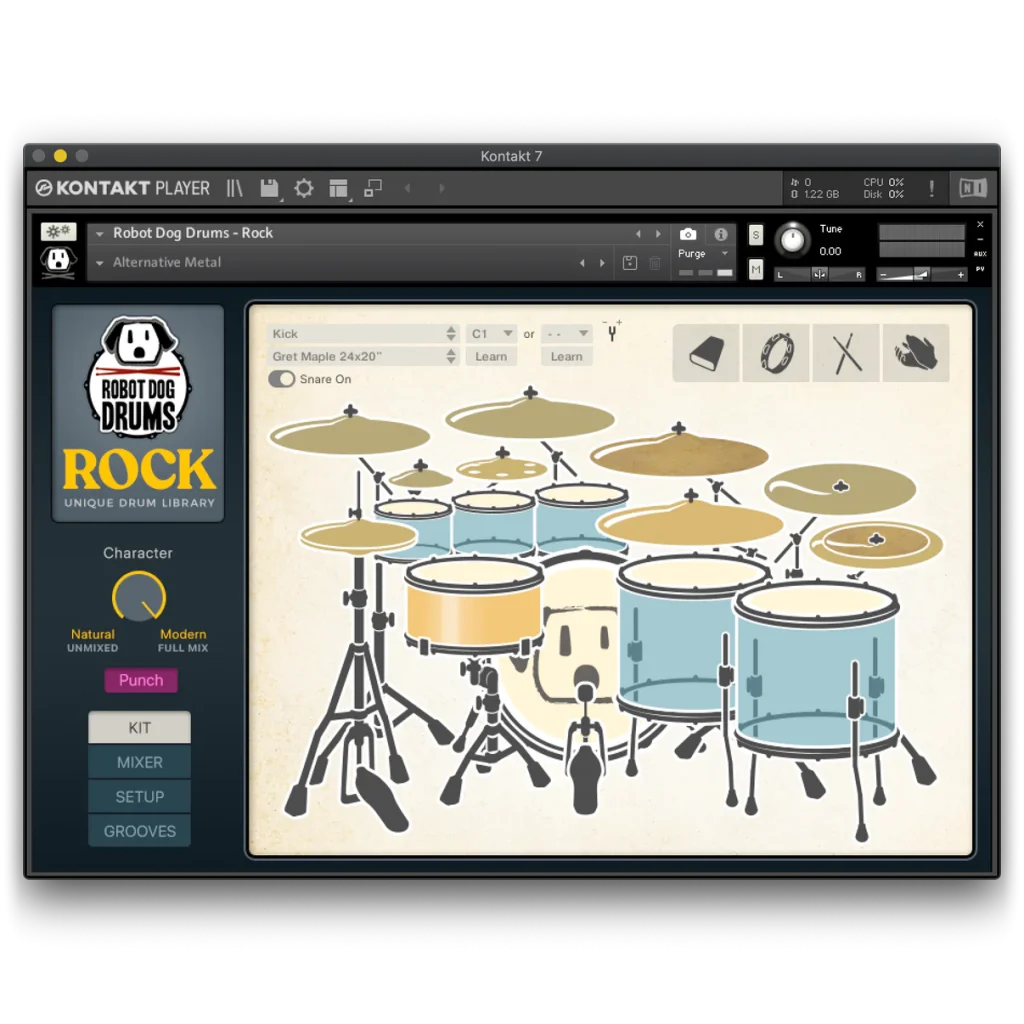This screenshot has width=1024, height=1024.
Task: Toggle the Snare On switch
Action: (x=281, y=379)
